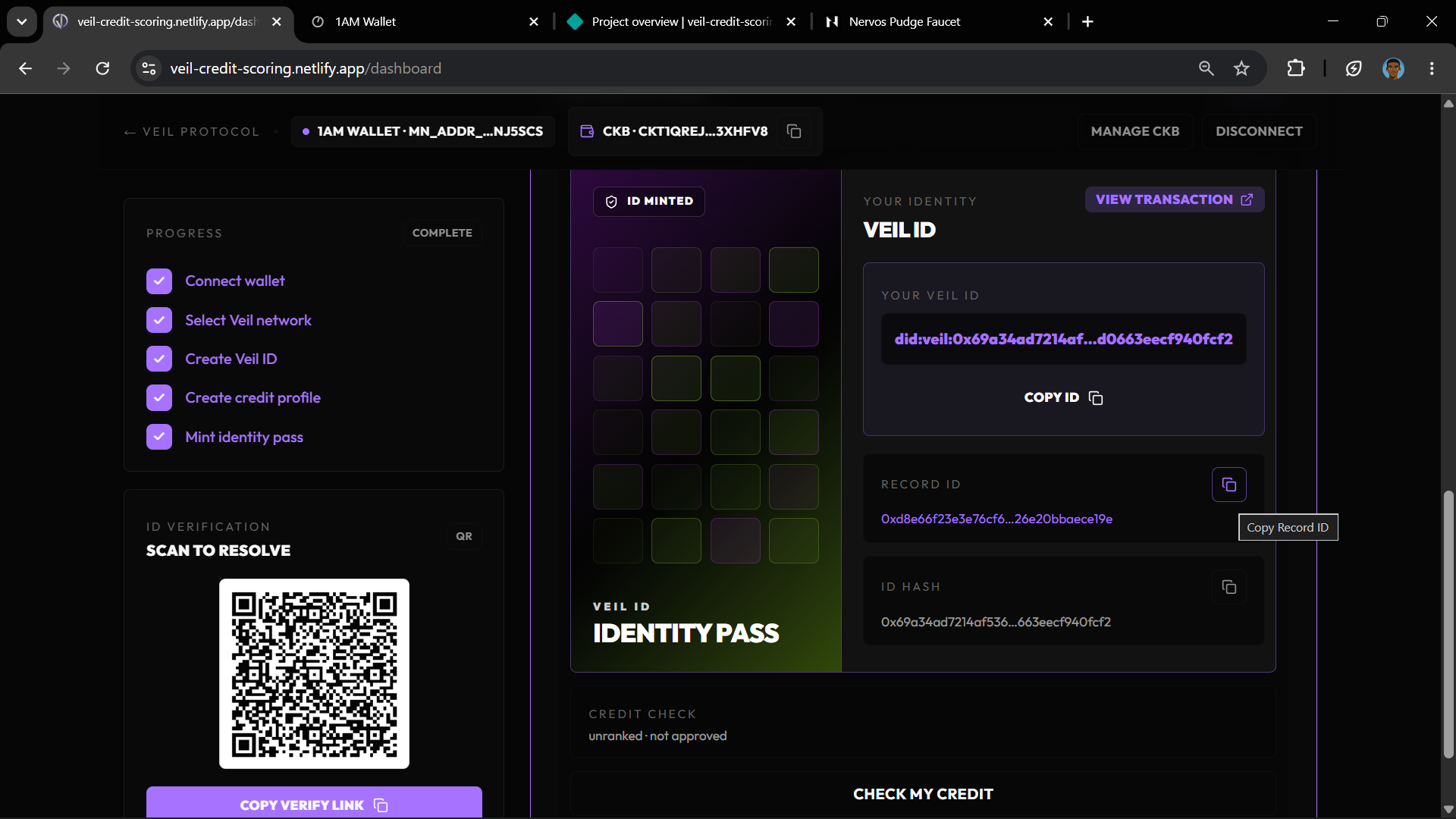Click the Veil Protocol back link
Screen dimensions: 1456x819
[x=192, y=132]
